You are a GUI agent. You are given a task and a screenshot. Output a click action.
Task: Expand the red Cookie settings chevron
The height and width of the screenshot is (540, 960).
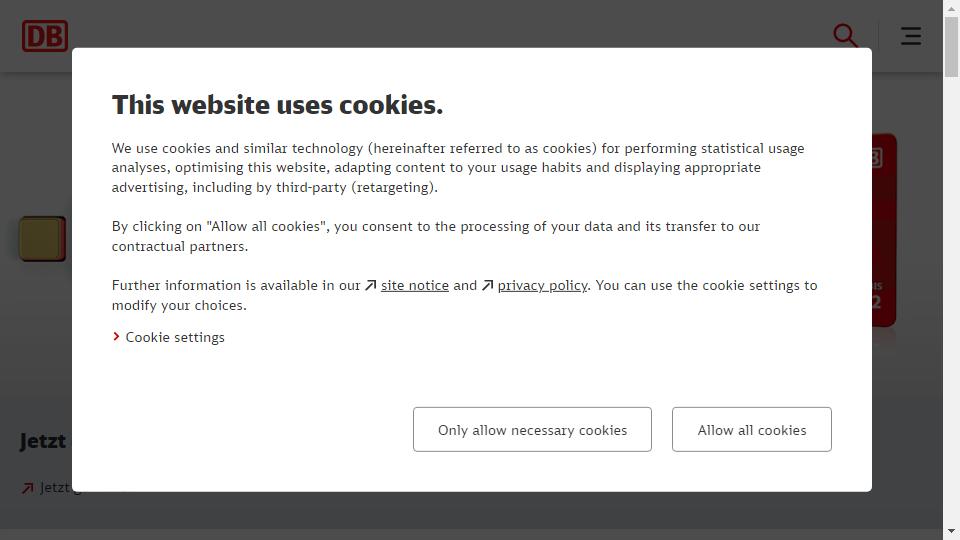tap(116, 337)
